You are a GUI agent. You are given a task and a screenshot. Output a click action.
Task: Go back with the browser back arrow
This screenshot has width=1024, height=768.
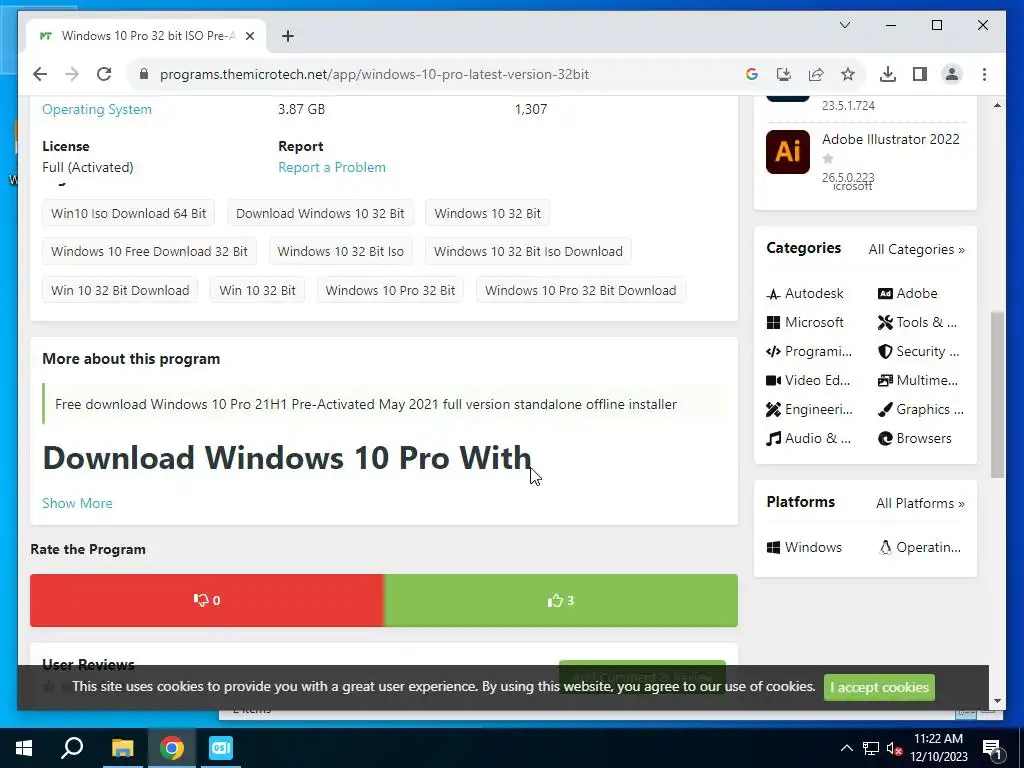(x=40, y=74)
